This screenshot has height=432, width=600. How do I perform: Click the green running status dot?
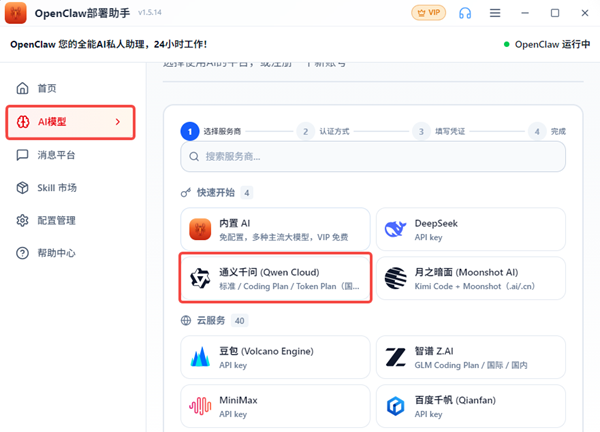click(507, 44)
